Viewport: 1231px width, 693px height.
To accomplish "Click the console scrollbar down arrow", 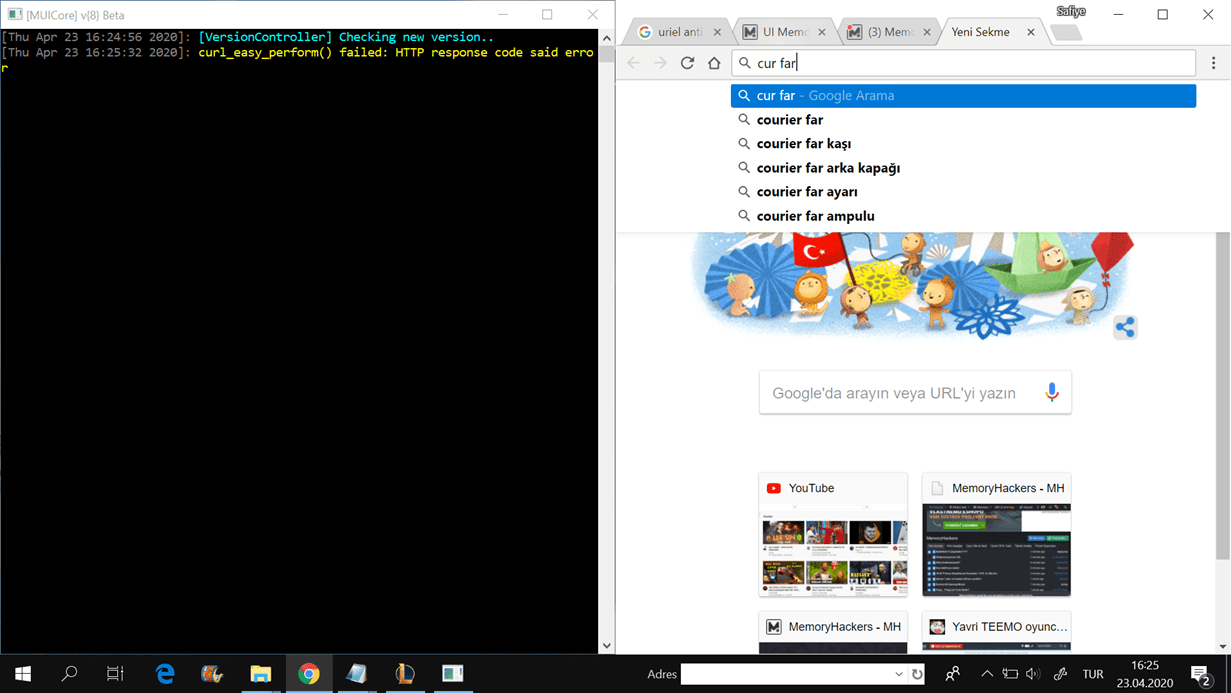I will click(x=606, y=647).
